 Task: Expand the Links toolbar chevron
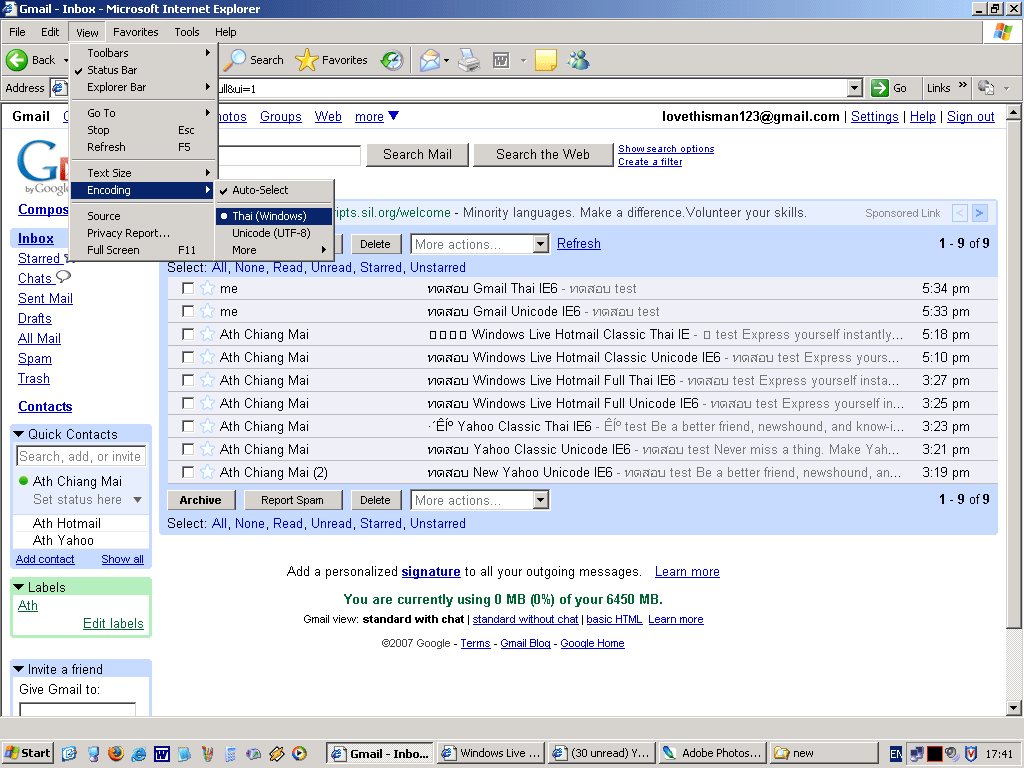click(x=962, y=86)
